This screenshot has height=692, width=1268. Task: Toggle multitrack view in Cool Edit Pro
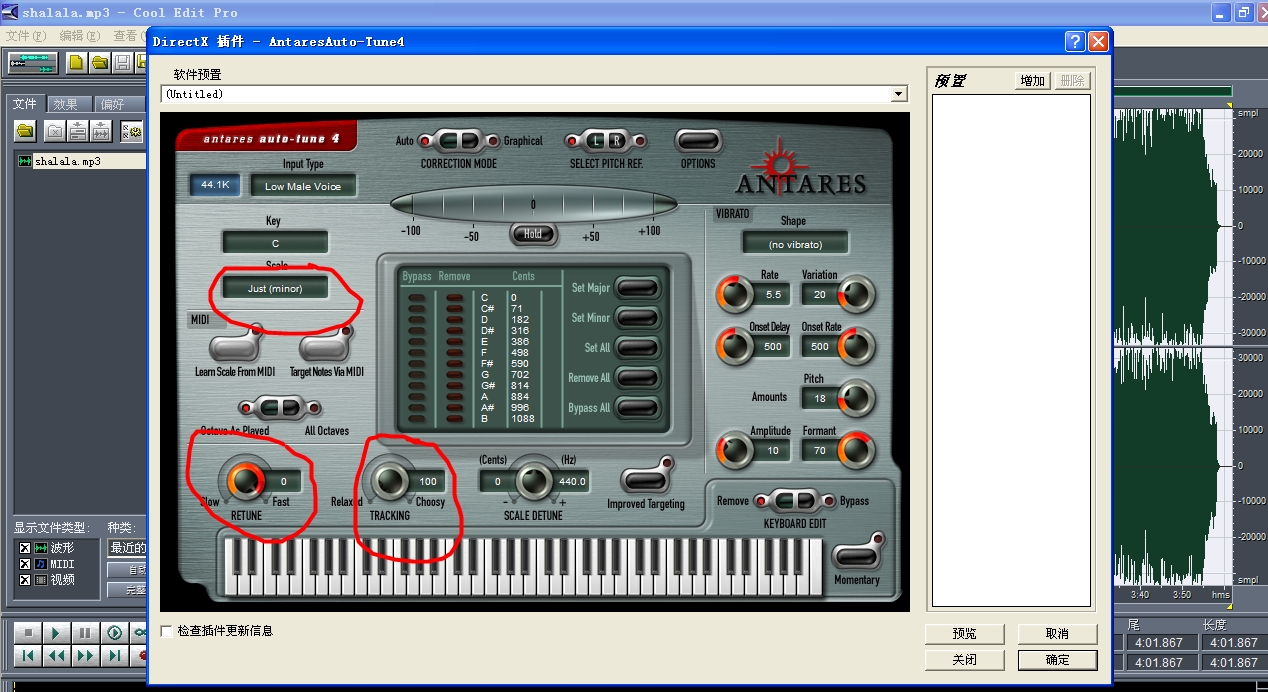(x=33, y=63)
